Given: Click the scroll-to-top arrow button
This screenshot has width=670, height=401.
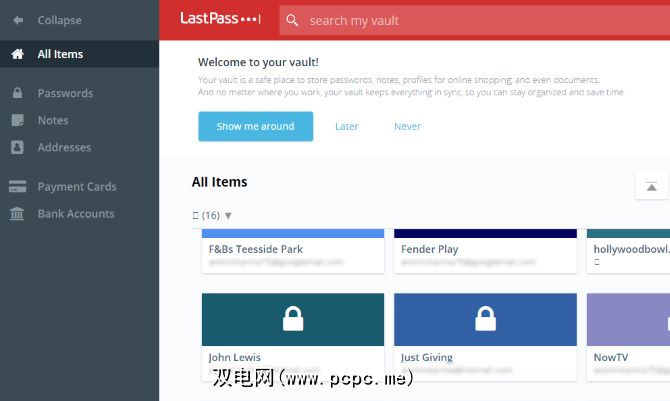Looking at the screenshot, I should (652, 186).
